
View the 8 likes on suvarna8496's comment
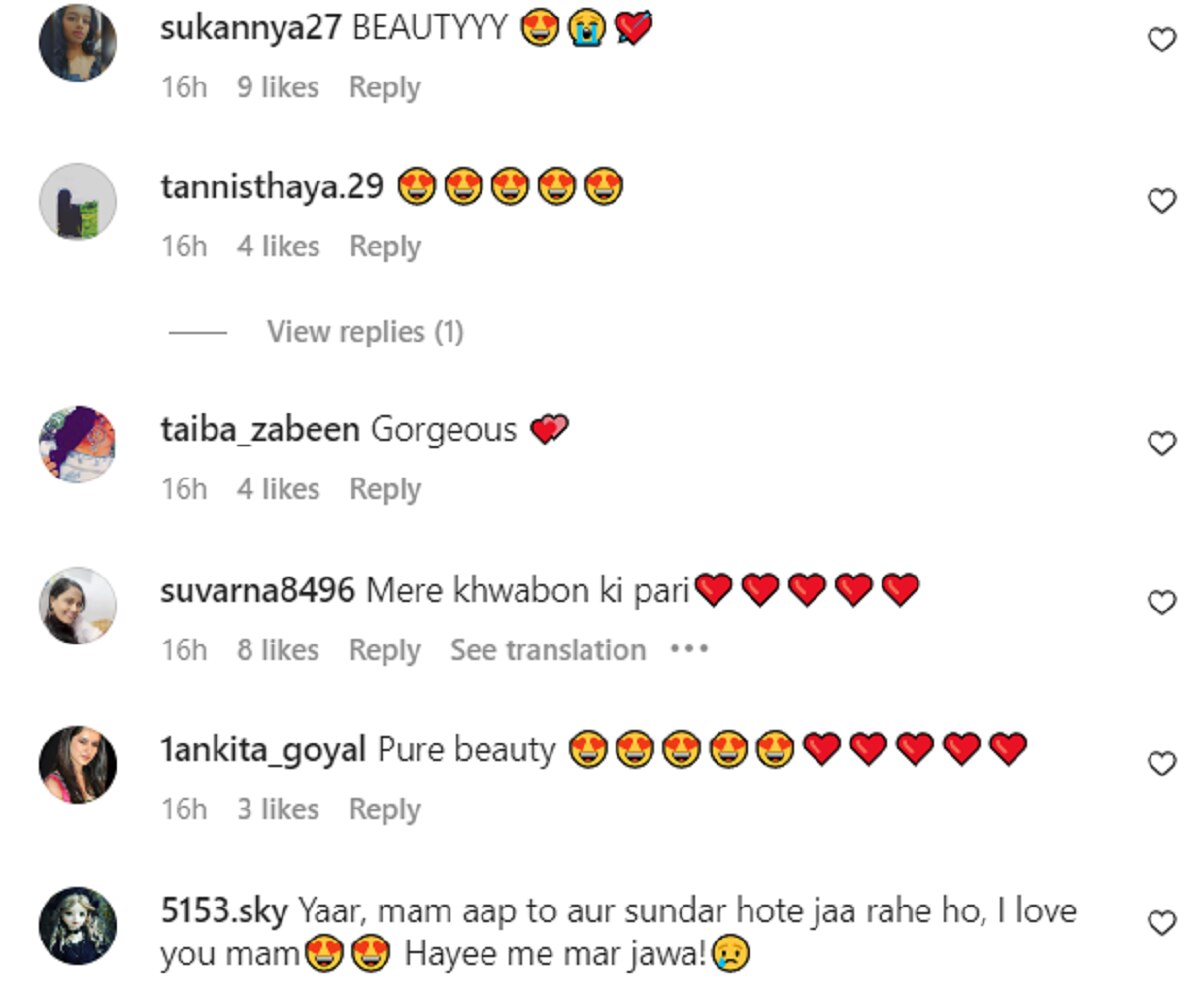click(x=277, y=650)
